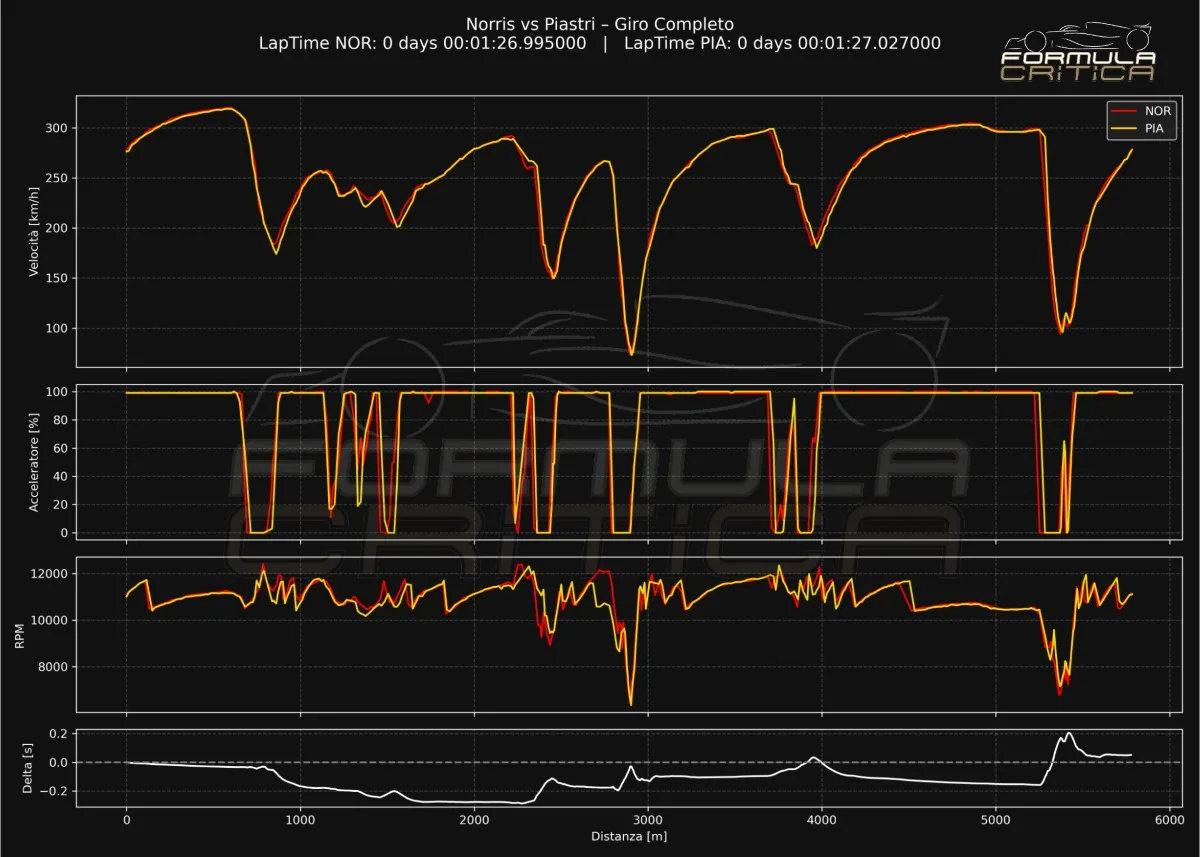Click the title 'Norris vs Piastri – Giro Completo'
The width and height of the screenshot is (1200, 857).
[600, 24]
